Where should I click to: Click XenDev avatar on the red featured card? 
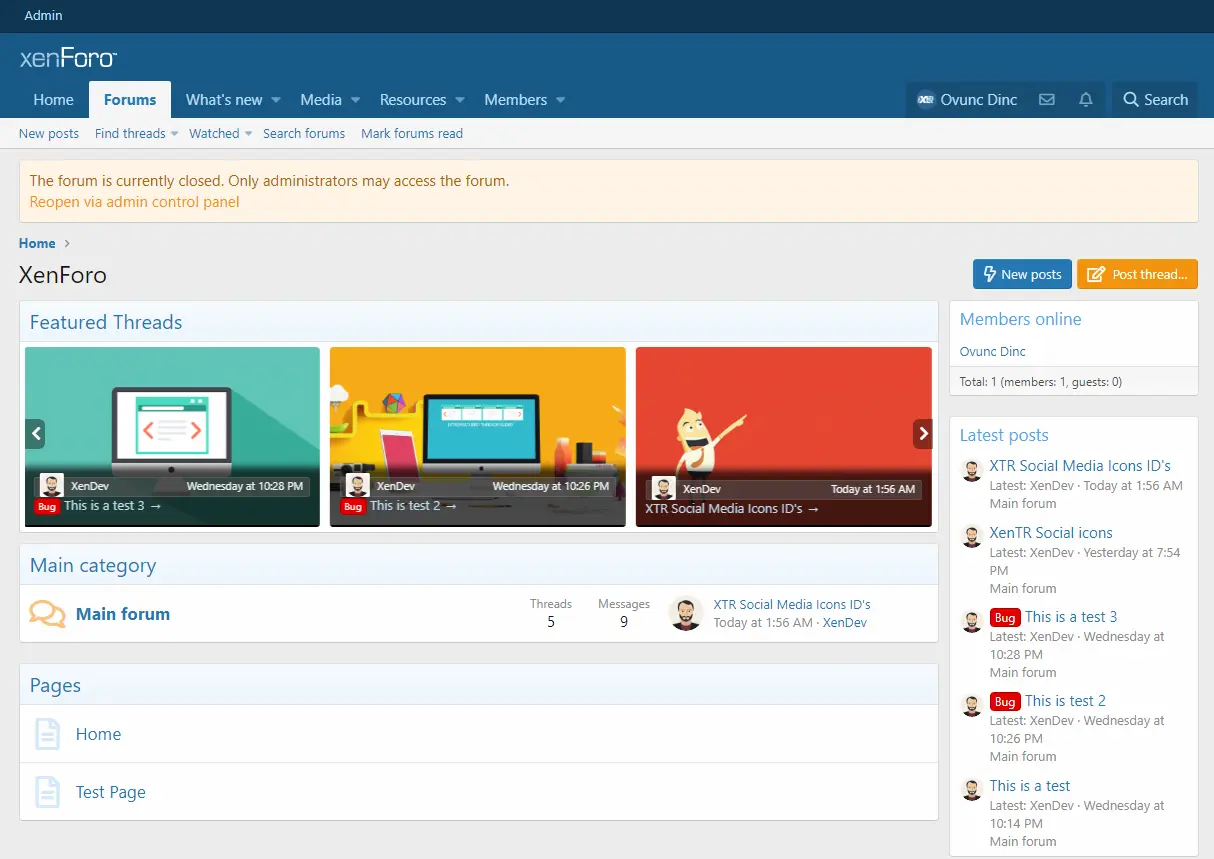[x=663, y=489]
